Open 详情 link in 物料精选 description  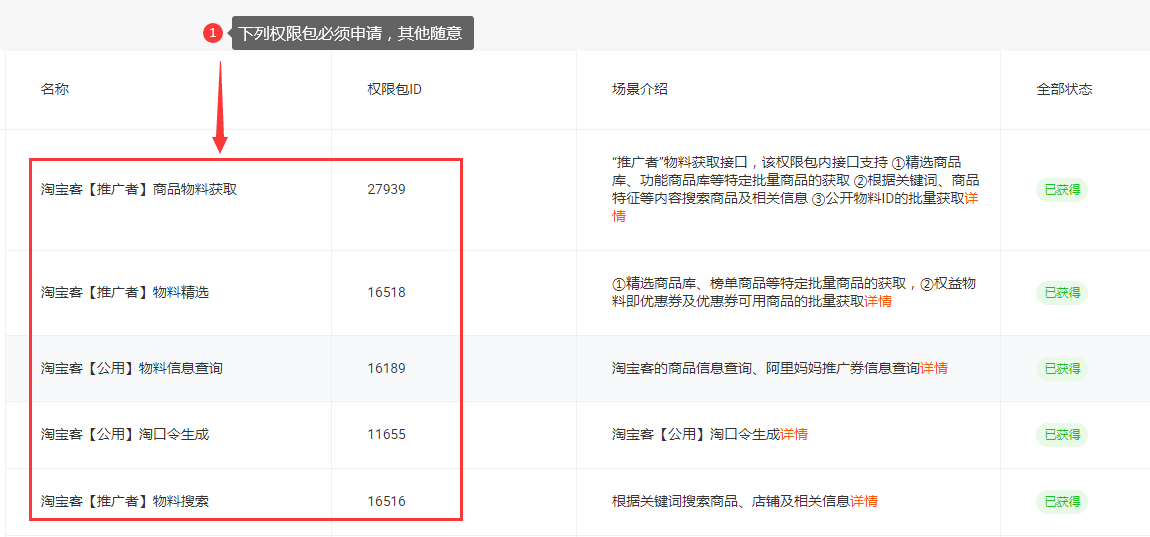coord(878,302)
